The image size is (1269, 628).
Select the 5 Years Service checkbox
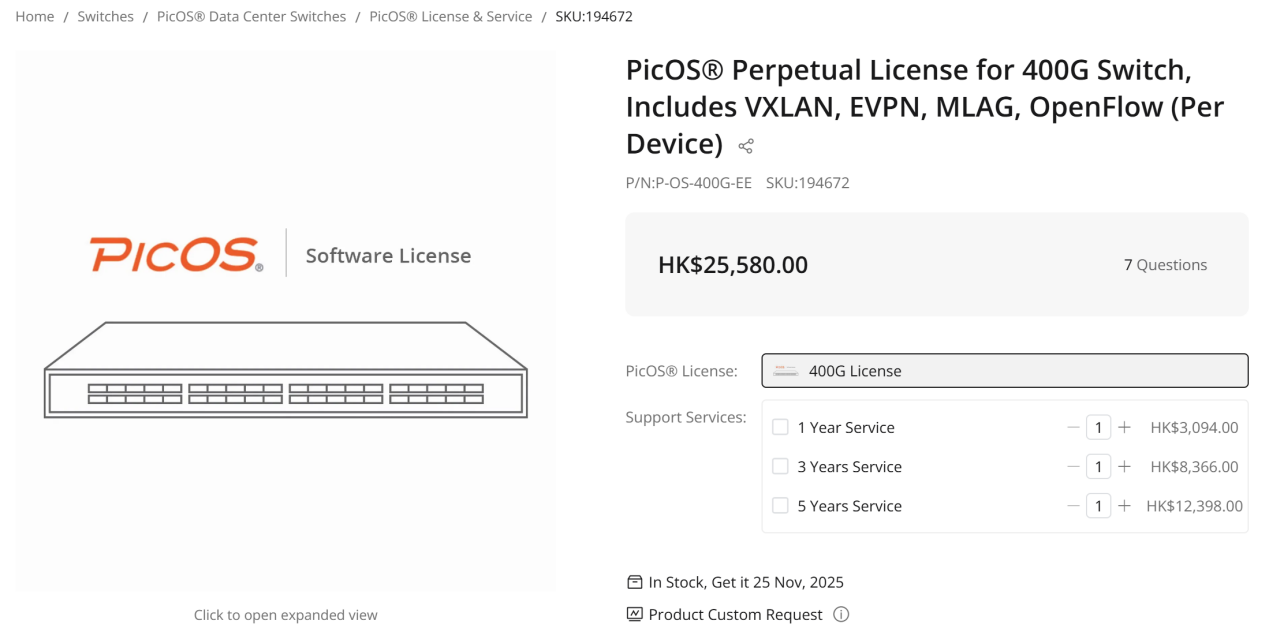coord(780,506)
